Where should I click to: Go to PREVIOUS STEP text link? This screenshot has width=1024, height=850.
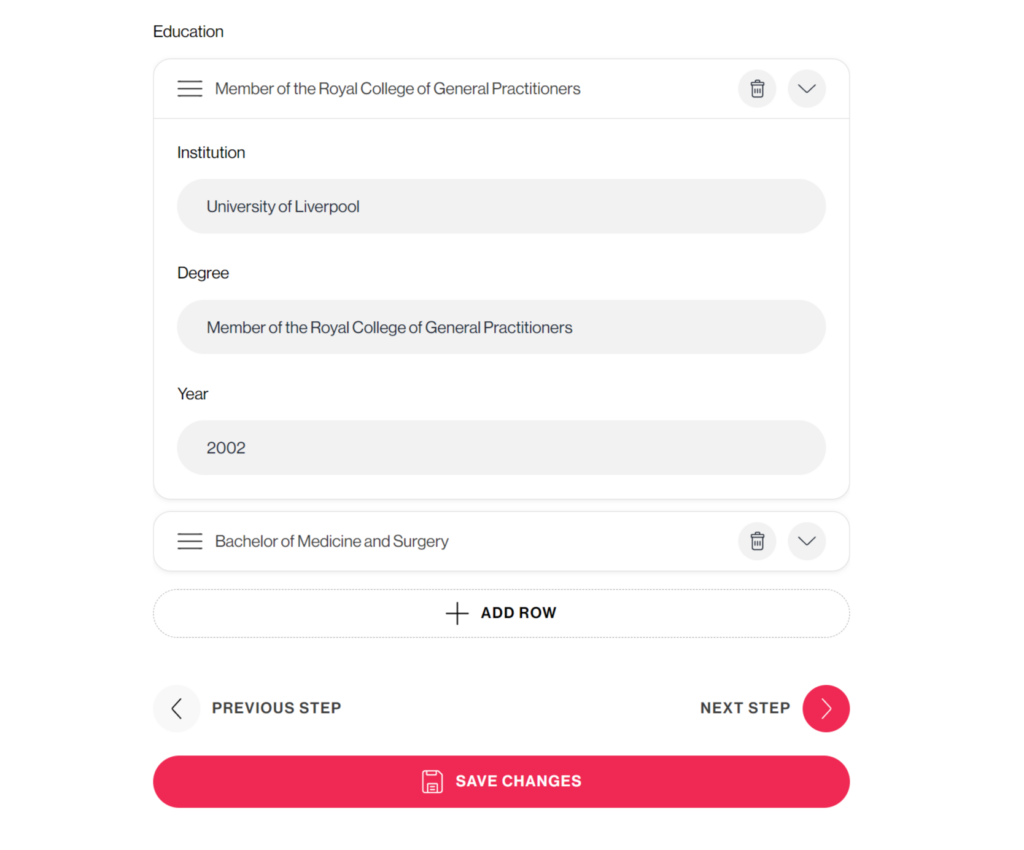[x=276, y=708]
